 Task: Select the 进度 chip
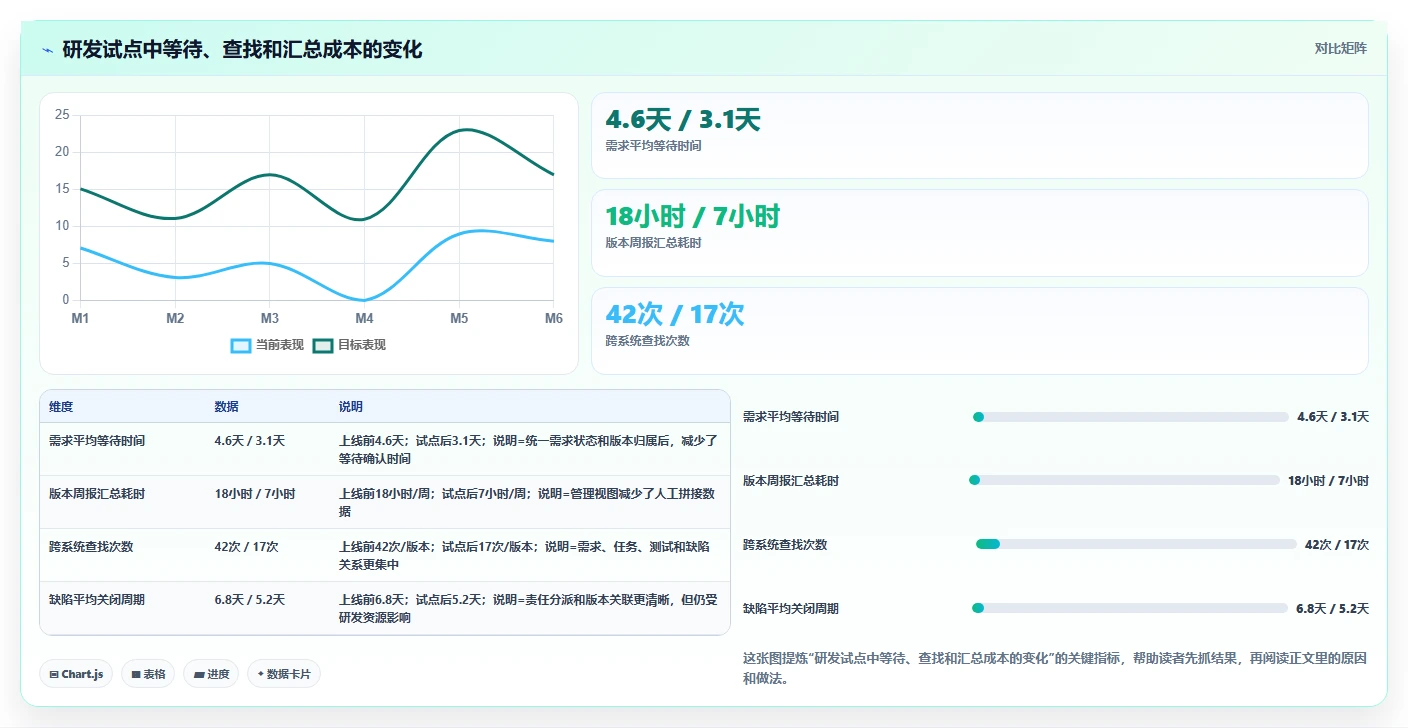pyautogui.click(x=211, y=674)
